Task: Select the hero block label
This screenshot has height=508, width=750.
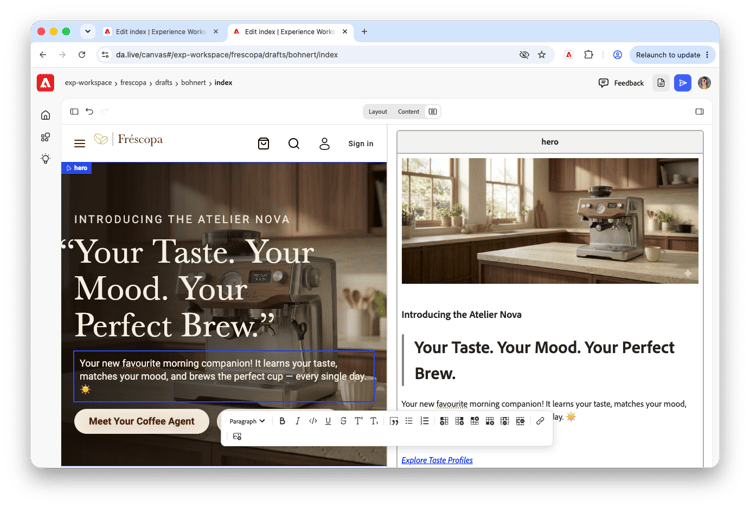Action: tap(77, 168)
